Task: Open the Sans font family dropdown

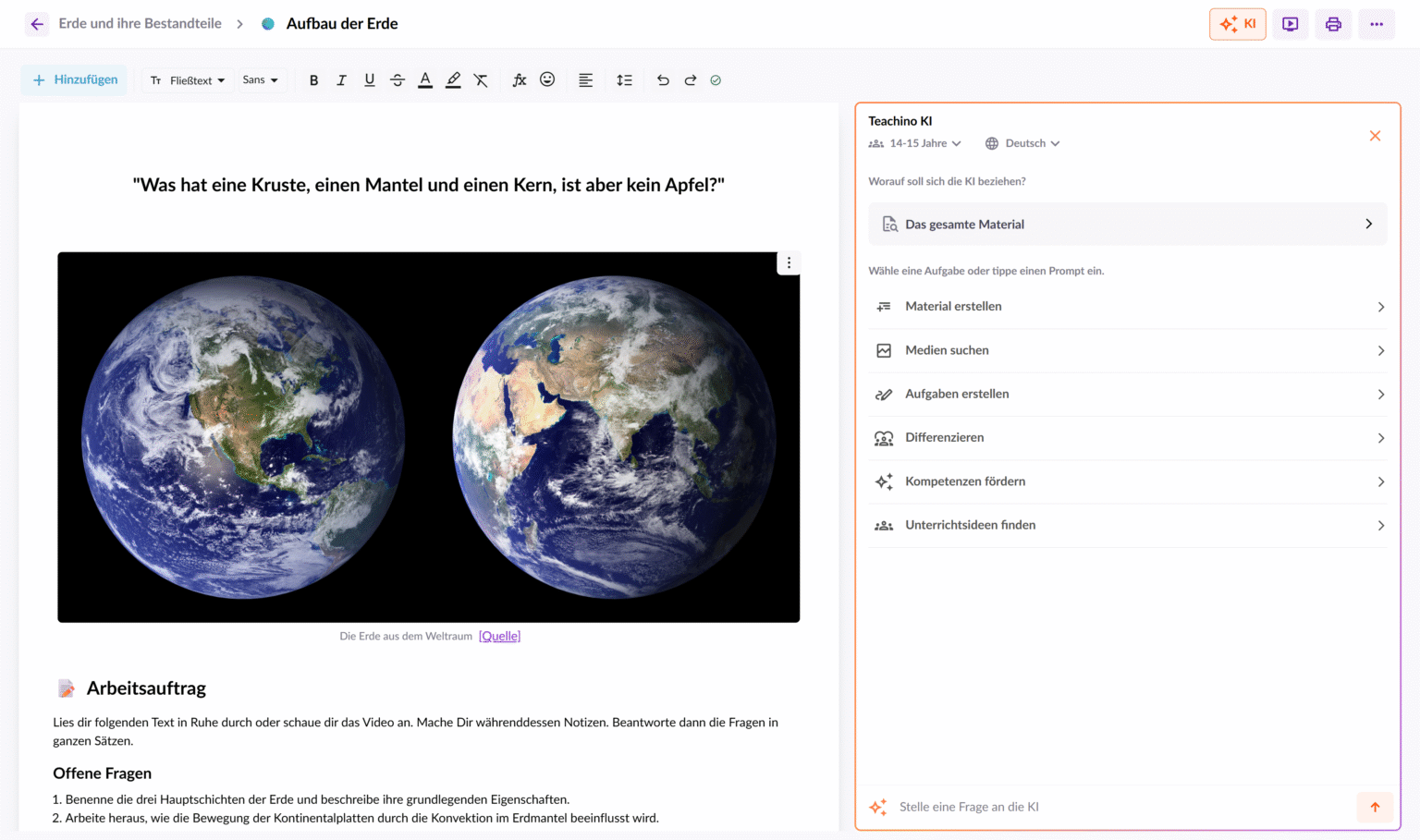Action: (262, 80)
